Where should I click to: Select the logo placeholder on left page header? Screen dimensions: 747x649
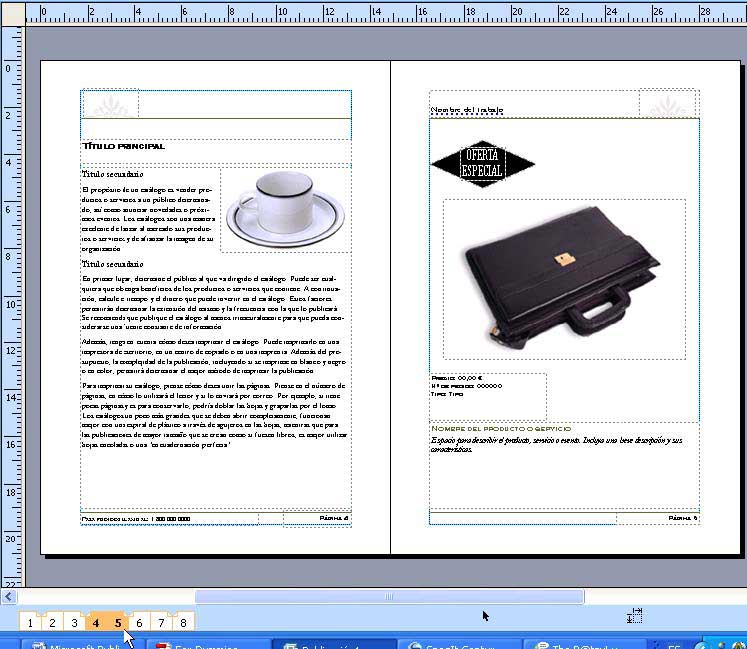tap(111, 104)
